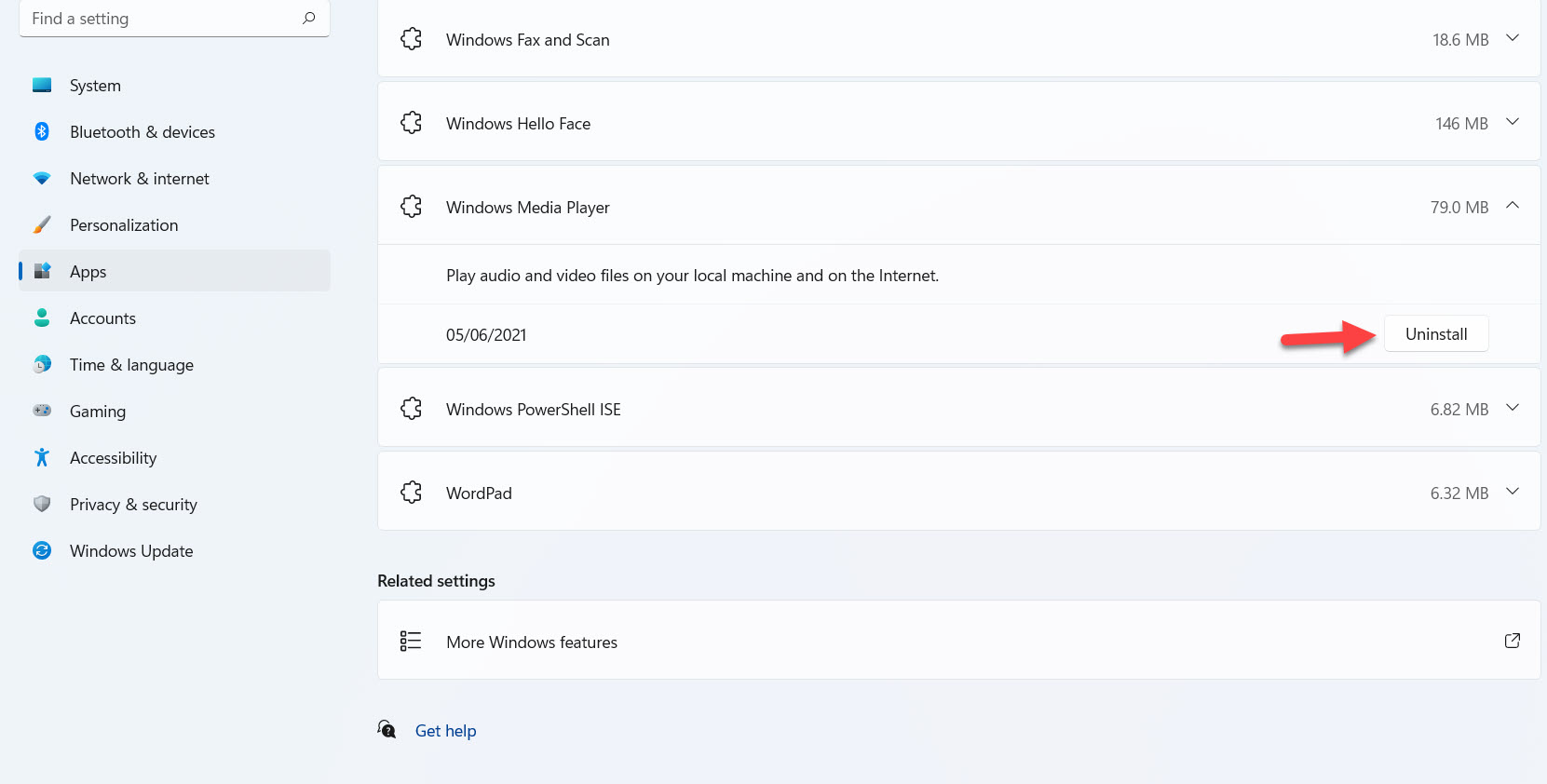Open Accounts settings section
This screenshot has height=784, width=1547.
point(102,318)
